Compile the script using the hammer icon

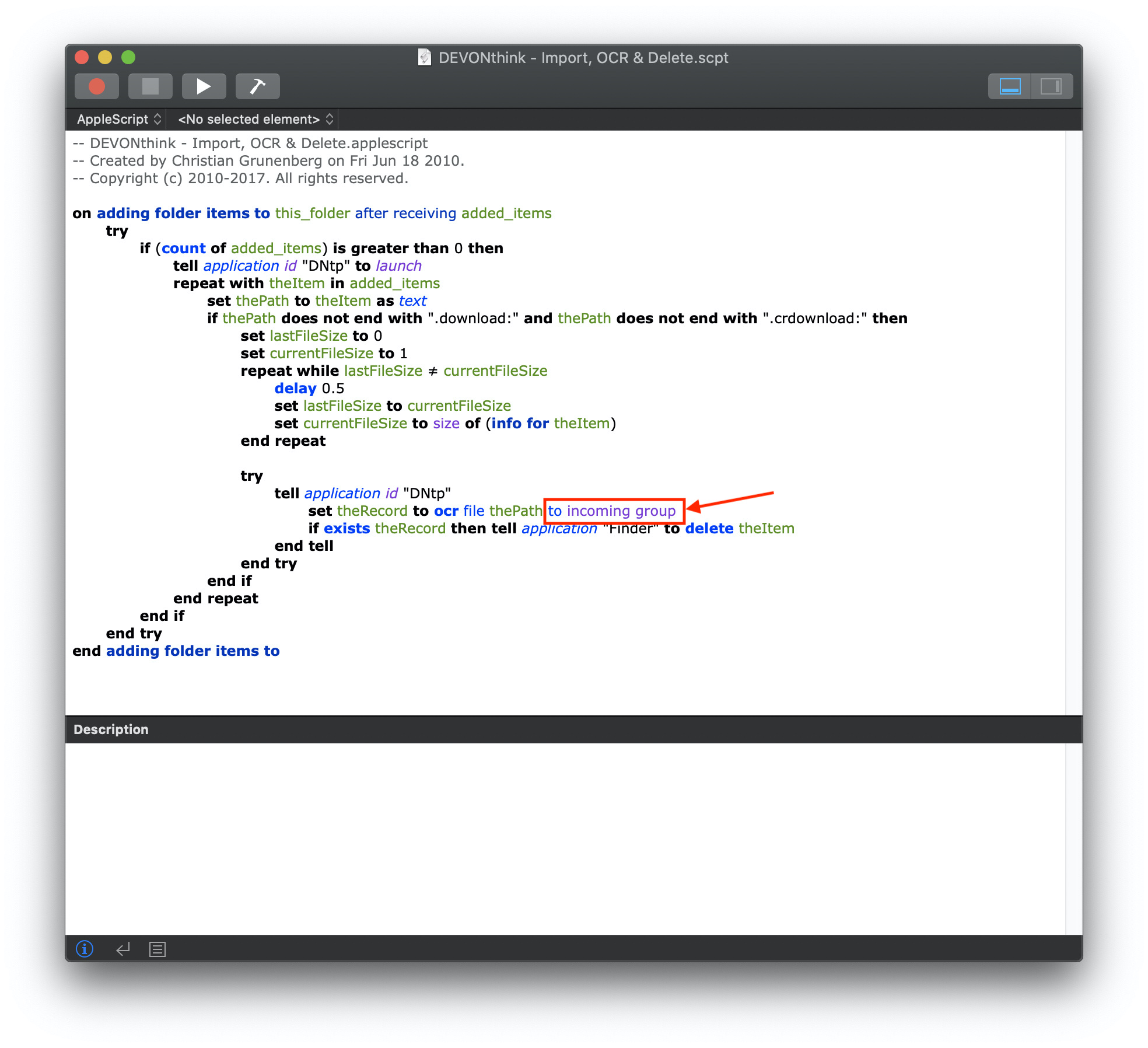[257, 86]
